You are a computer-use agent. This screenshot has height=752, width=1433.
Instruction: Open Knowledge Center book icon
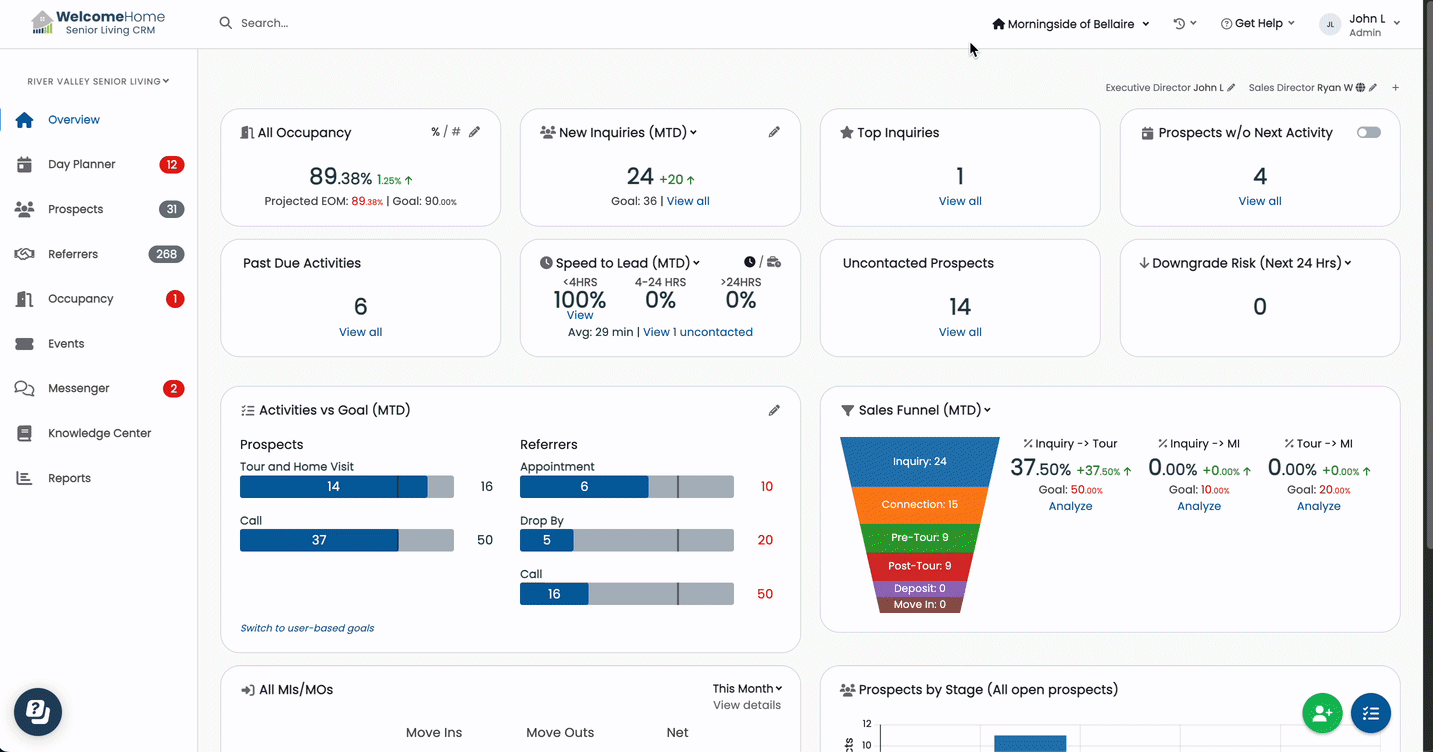point(25,434)
